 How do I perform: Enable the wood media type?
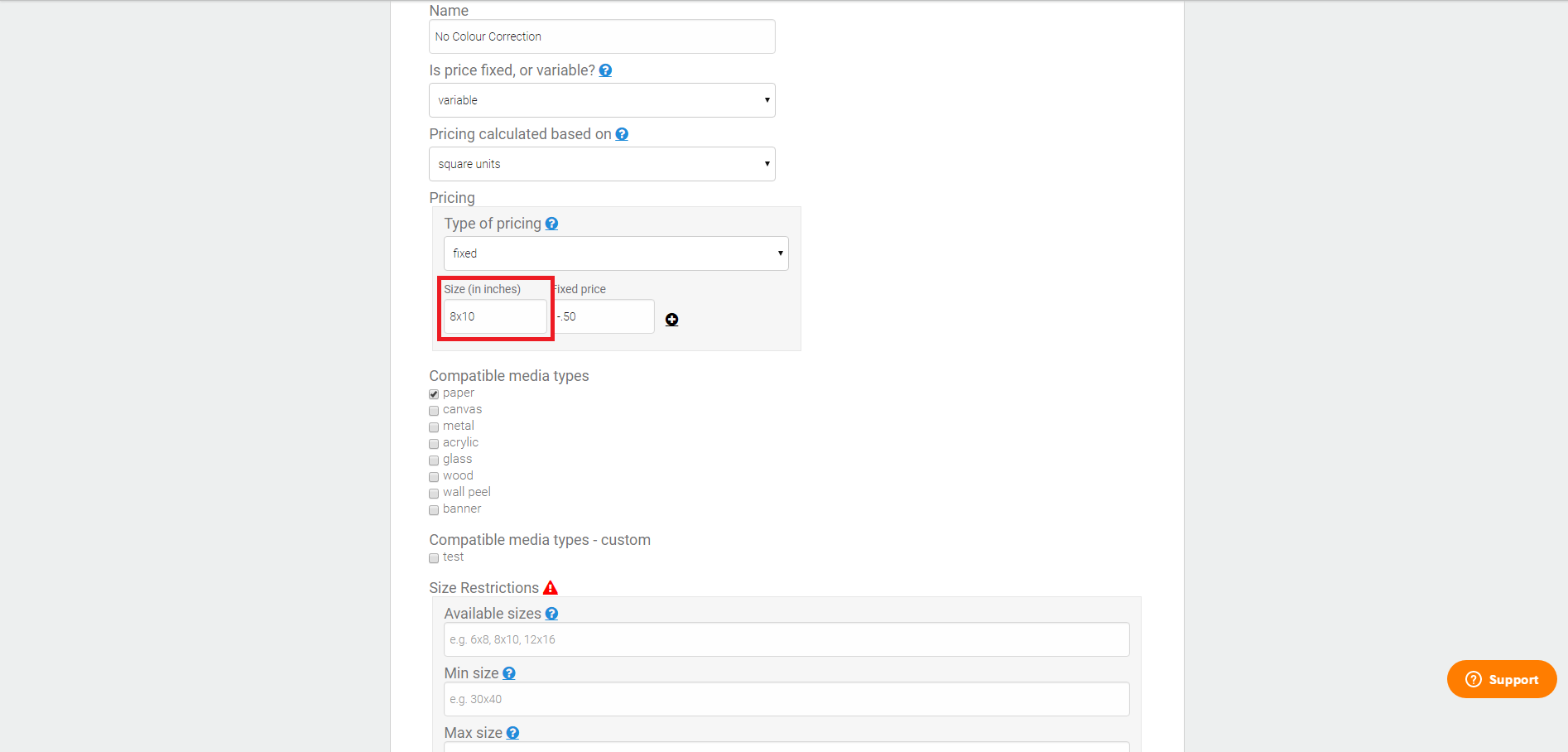434,477
